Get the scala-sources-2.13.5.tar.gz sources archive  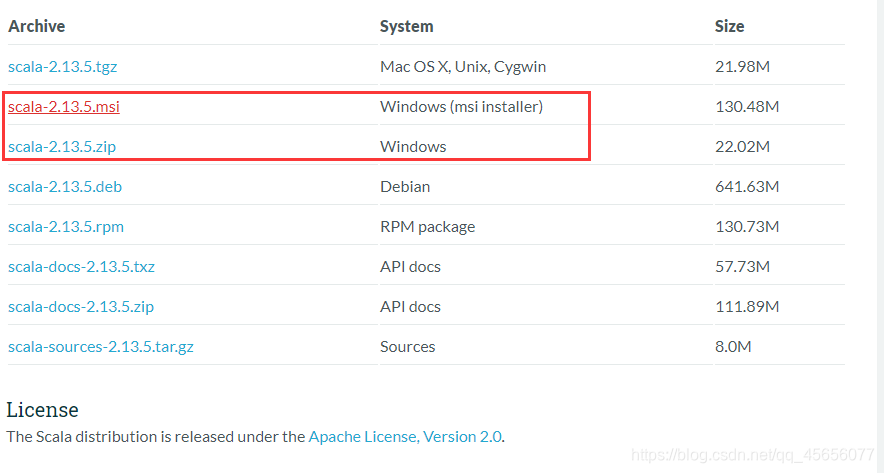[101, 347]
